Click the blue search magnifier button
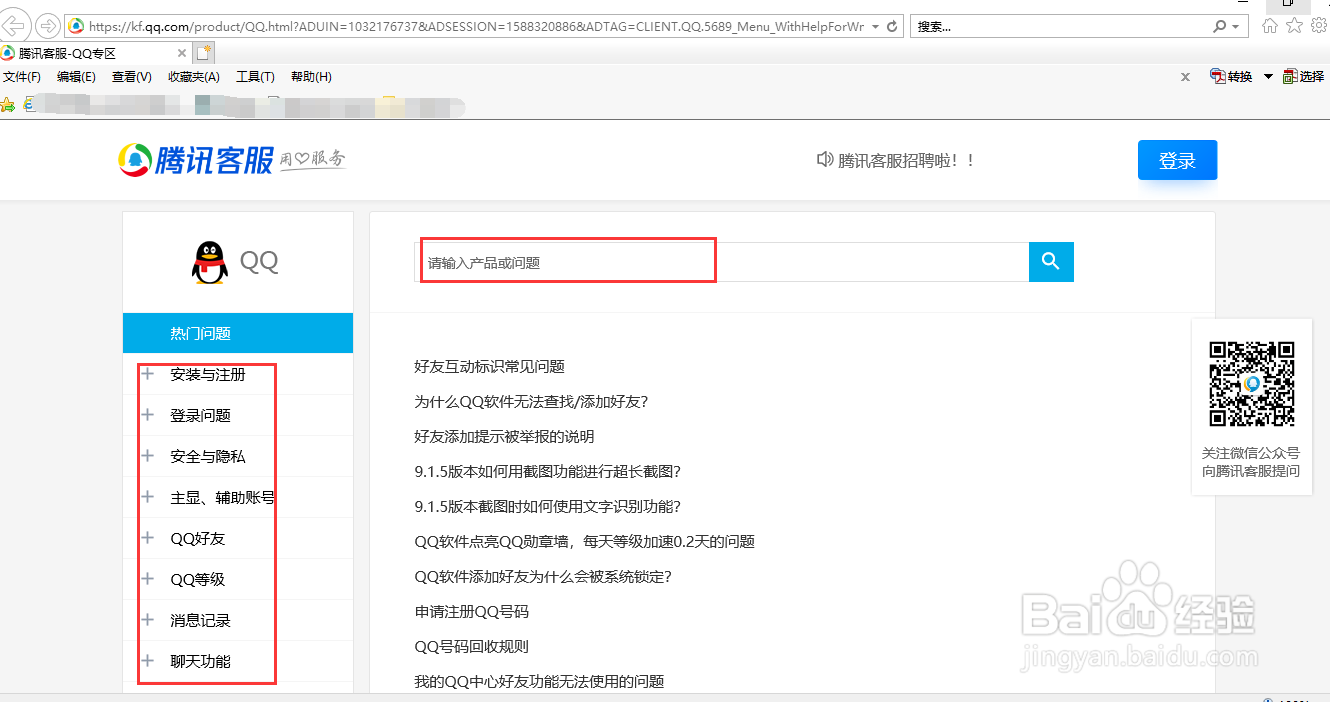This screenshot has height=702, width=1330. (1051, 262)
